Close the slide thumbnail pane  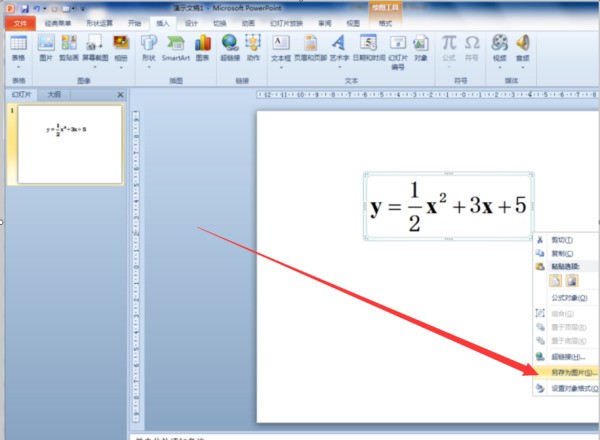(x=120, y=94)
